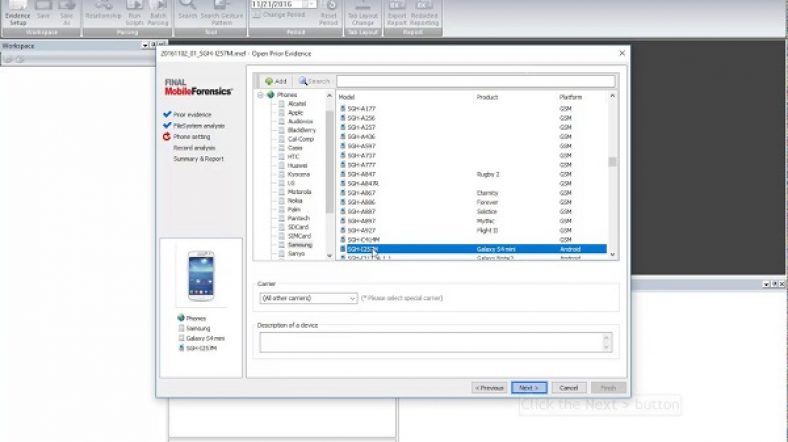Click the model list scrollbar thumb

click(x=612, y=162)
